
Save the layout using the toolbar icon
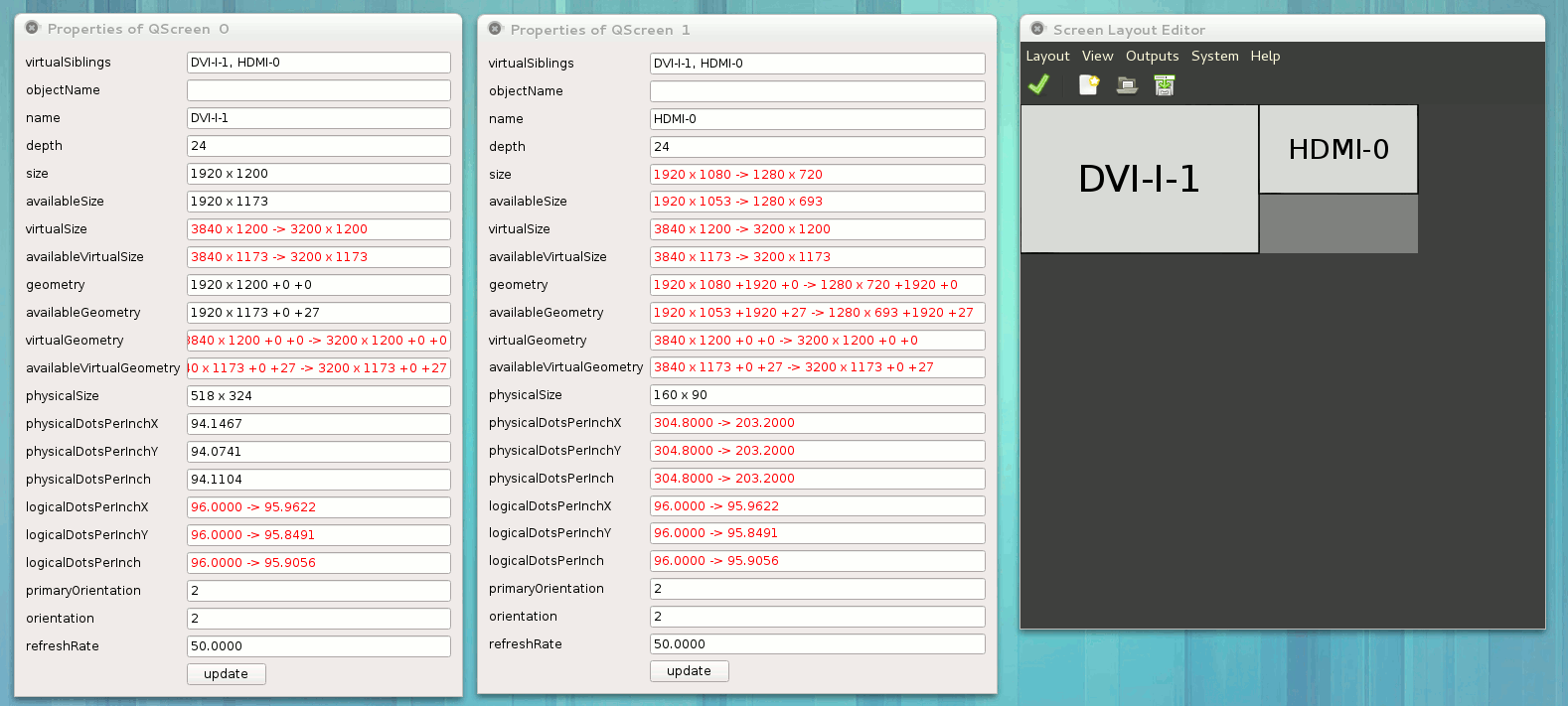click(x=1165, y=85)
